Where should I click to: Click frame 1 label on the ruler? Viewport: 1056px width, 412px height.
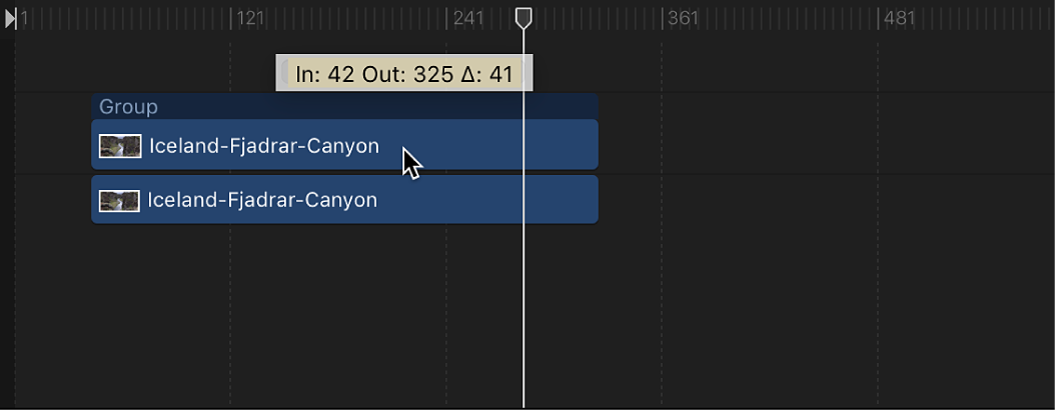point(24,18)
